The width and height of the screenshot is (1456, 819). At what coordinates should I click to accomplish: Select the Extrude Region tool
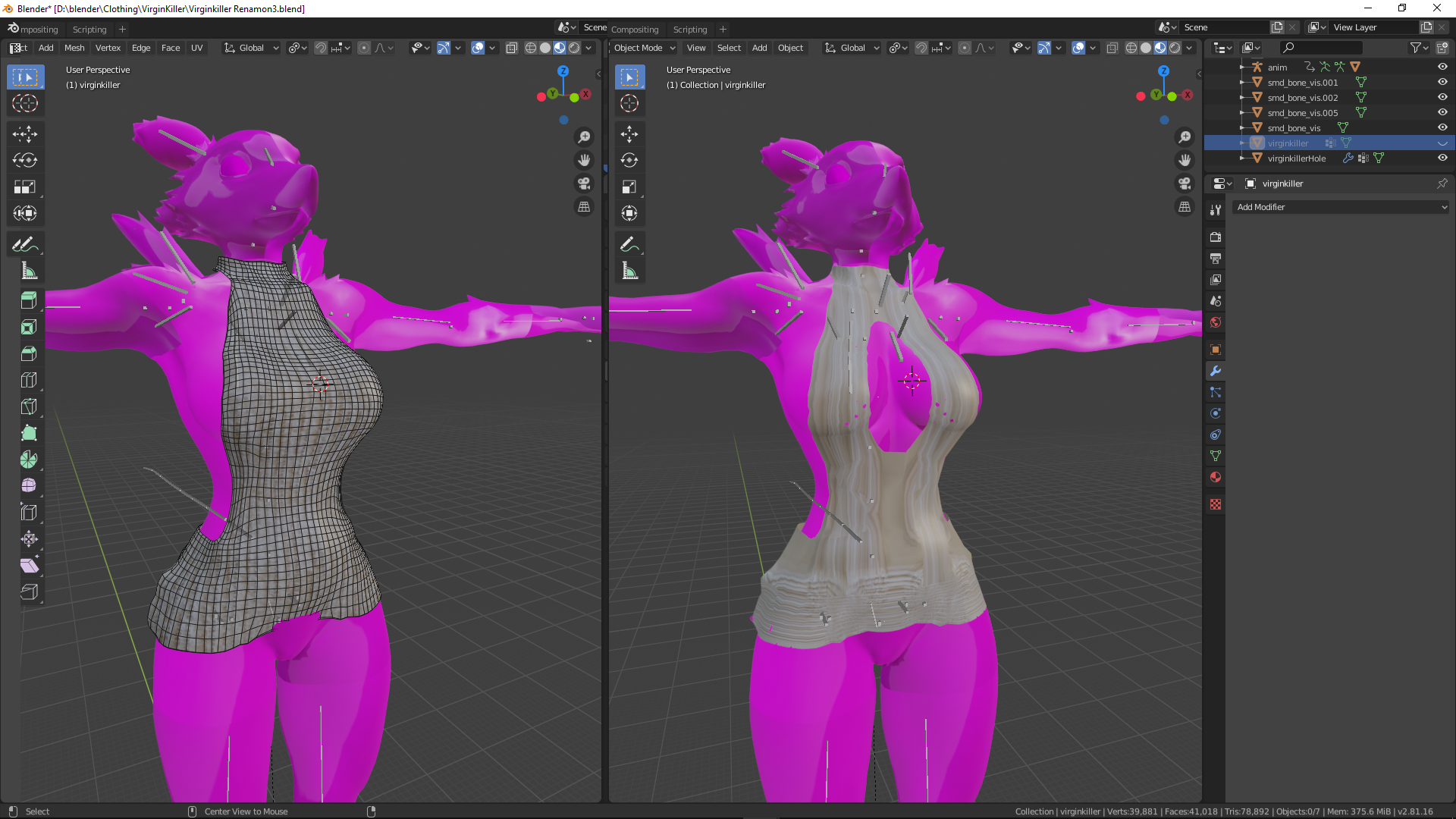(29, 300)
